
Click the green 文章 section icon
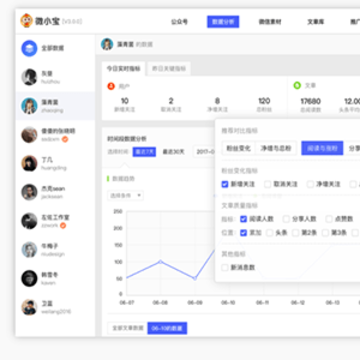297,86
